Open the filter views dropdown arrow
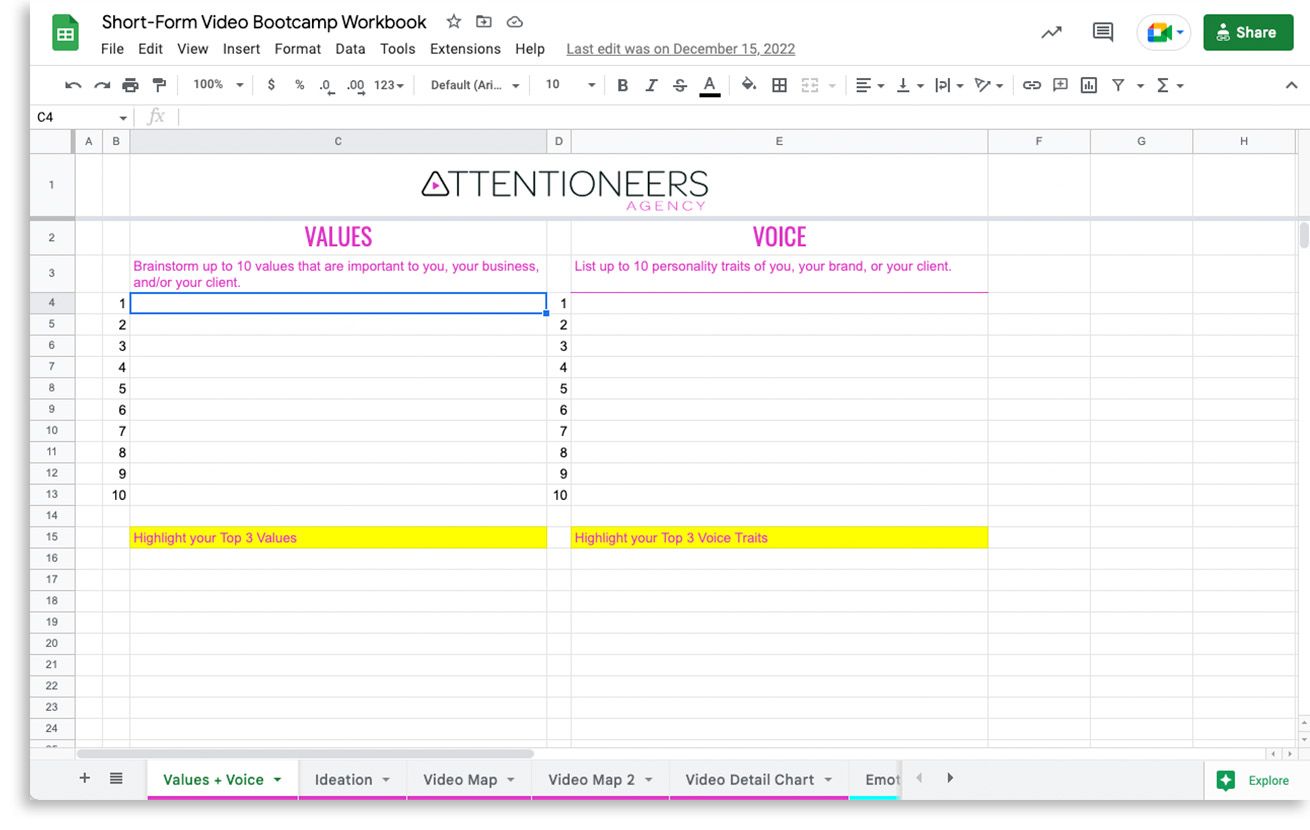 coord(1140,86)
